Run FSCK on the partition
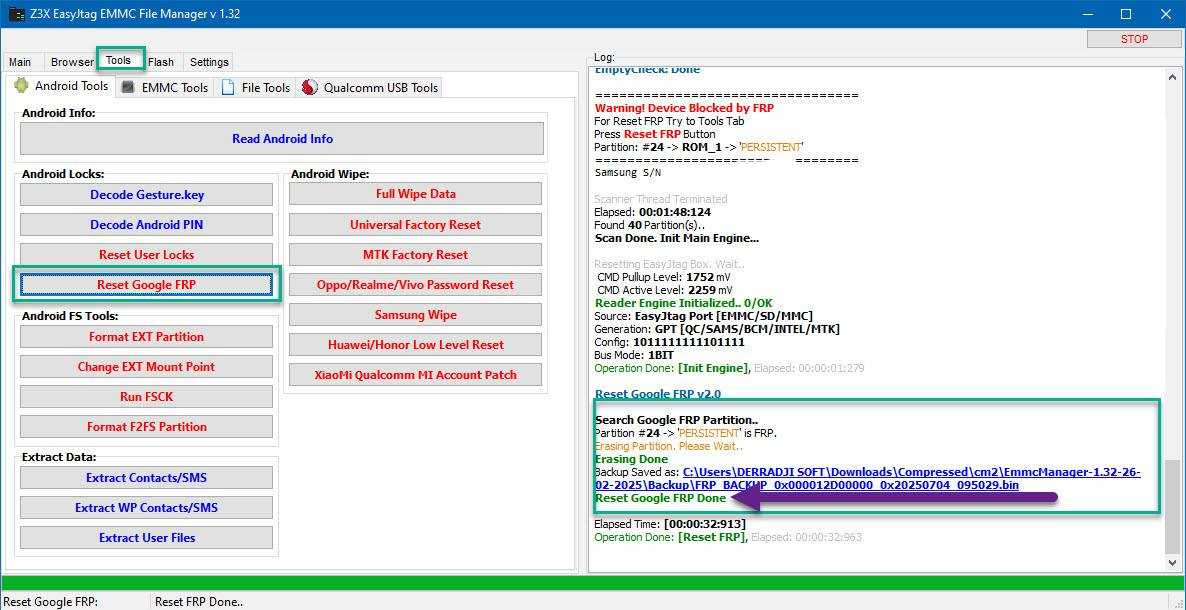 click(147, 397)
